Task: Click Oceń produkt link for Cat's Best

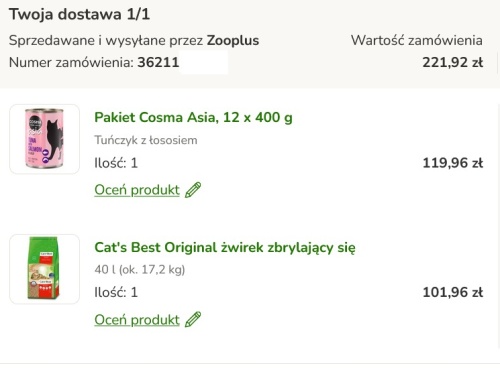Action: tap(137, 320)
